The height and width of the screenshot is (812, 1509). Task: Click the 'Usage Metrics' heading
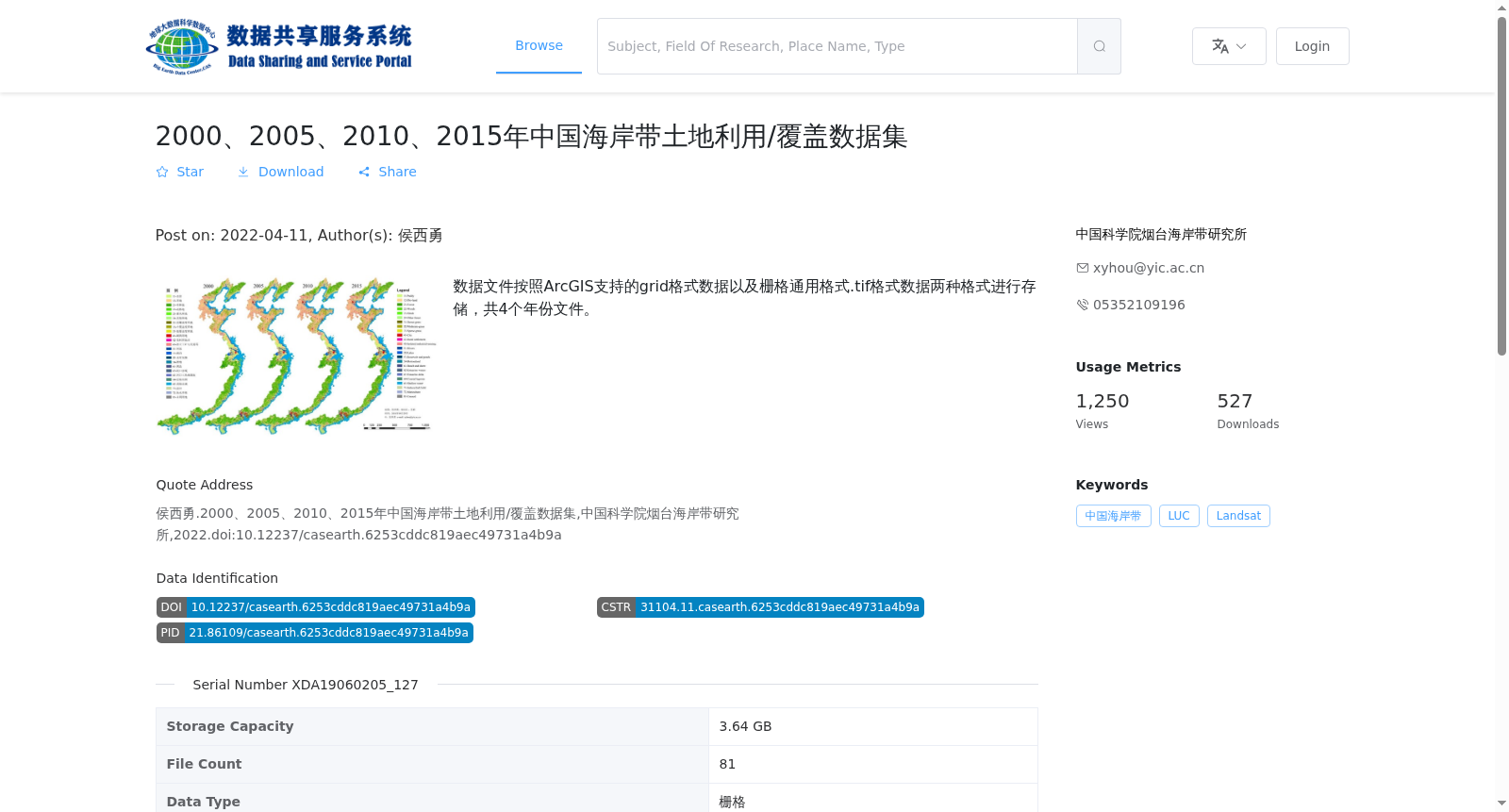[1128, 367]
